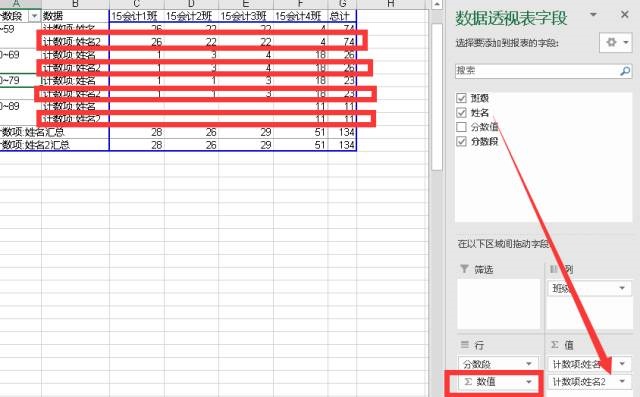Viewport: 640px width, 397px height.
Task: Check the 分数值 field checkbox
Action: tap(461, 127)
